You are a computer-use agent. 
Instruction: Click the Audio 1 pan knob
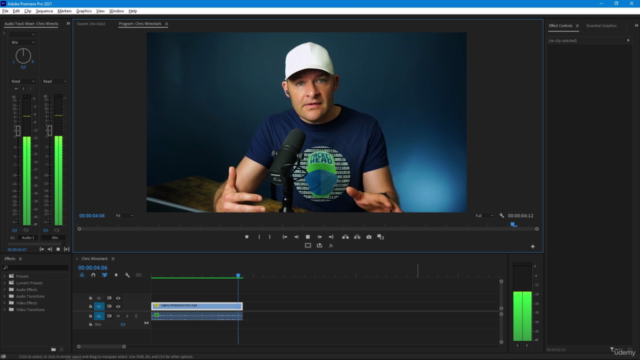[x=23, y=56]
